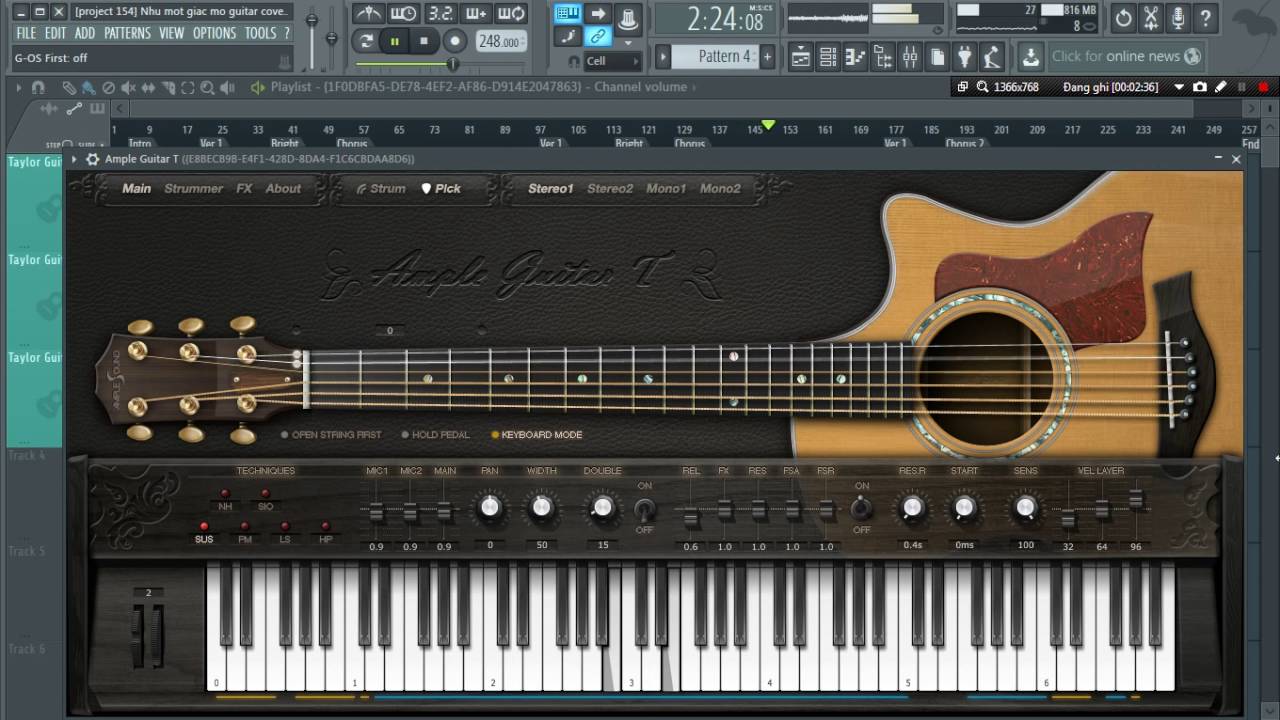Screen dimensions: 1280x720
Task: Open the About tab
Action: [283, 188]
